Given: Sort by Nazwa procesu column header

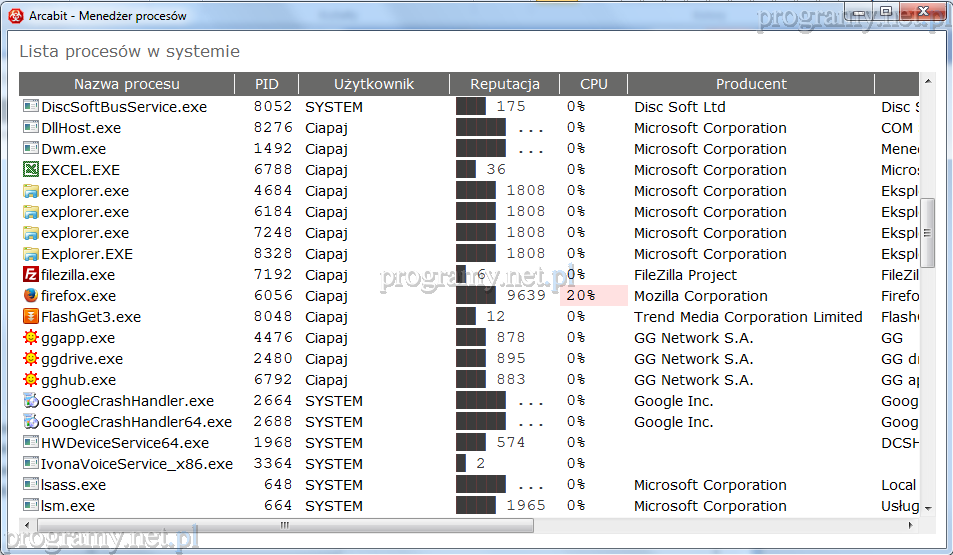Looking at the screenshot, I should pos(126,84).
